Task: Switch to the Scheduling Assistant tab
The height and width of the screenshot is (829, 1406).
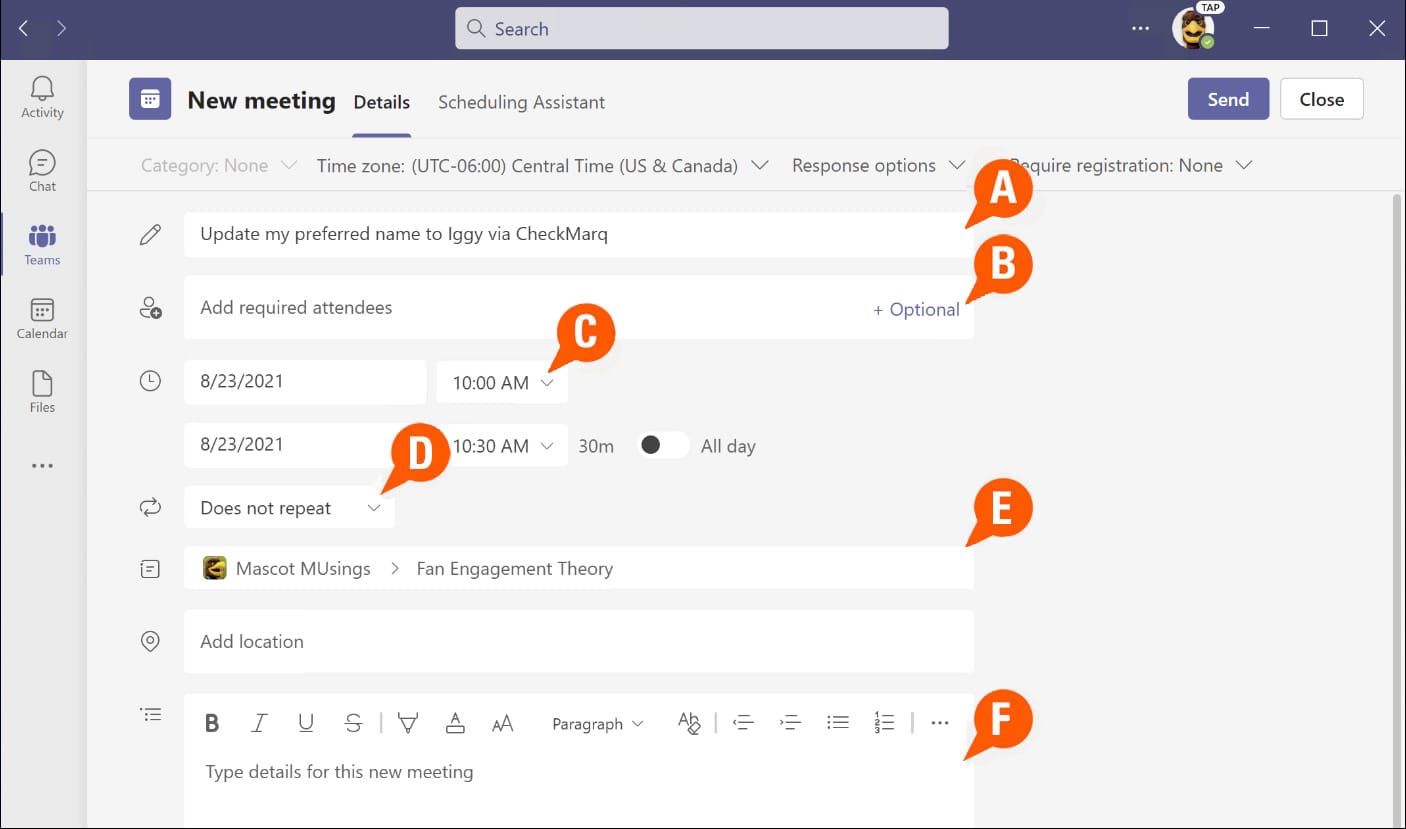Action: point(521,102)
